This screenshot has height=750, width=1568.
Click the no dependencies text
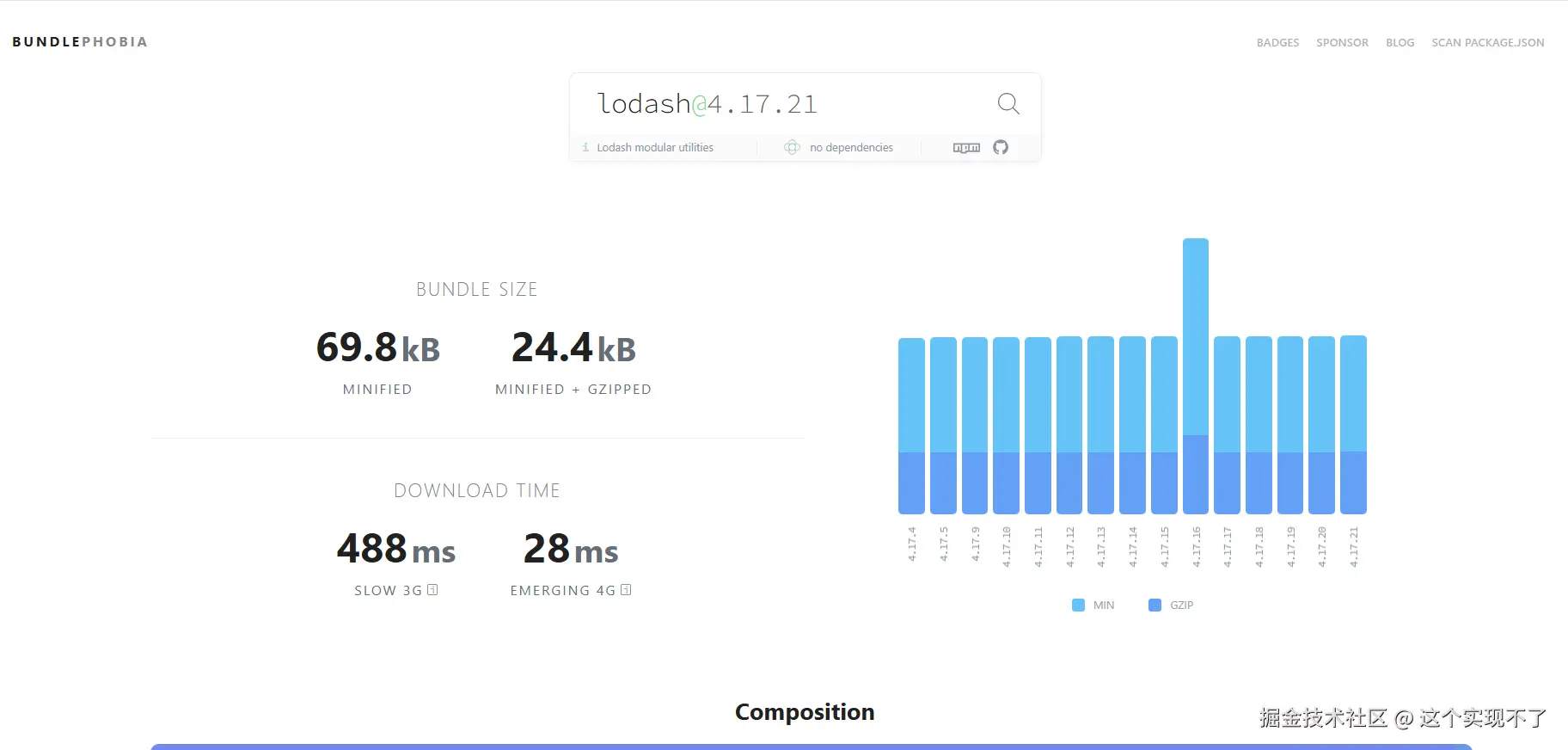(851, 147)
